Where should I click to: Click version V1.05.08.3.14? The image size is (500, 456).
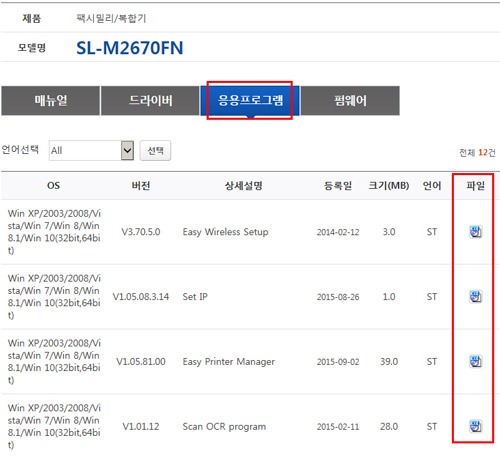[141, 297]
